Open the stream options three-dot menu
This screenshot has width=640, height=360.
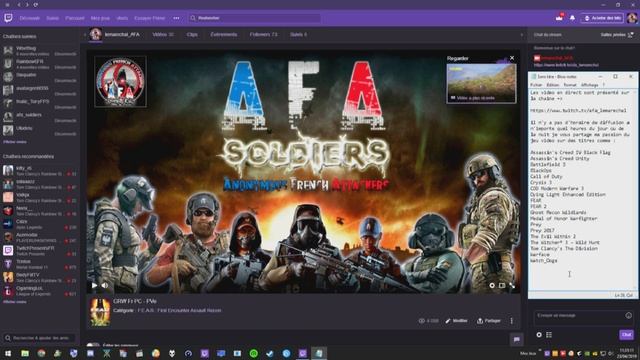(511, 321)
